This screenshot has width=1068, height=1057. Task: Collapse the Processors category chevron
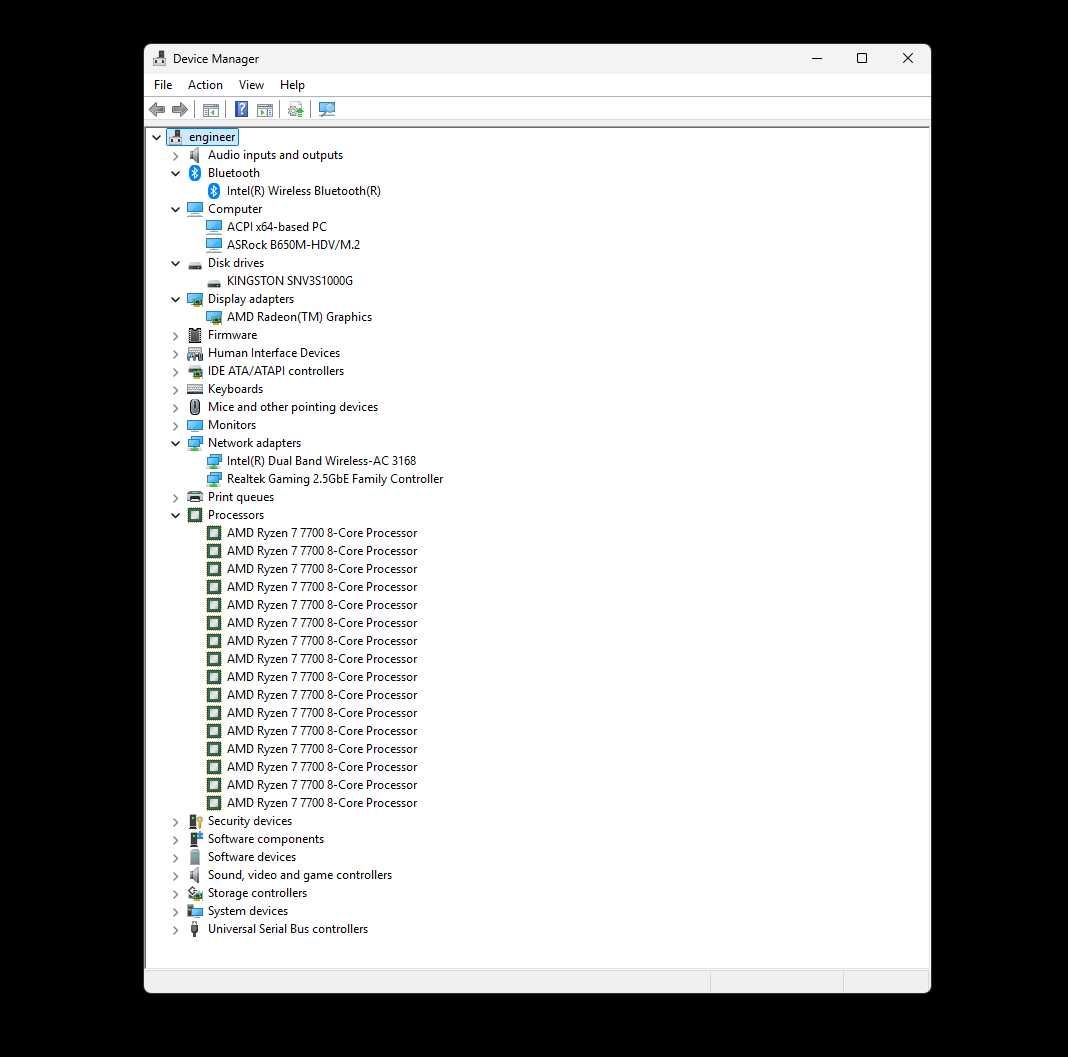click(176, 516)
